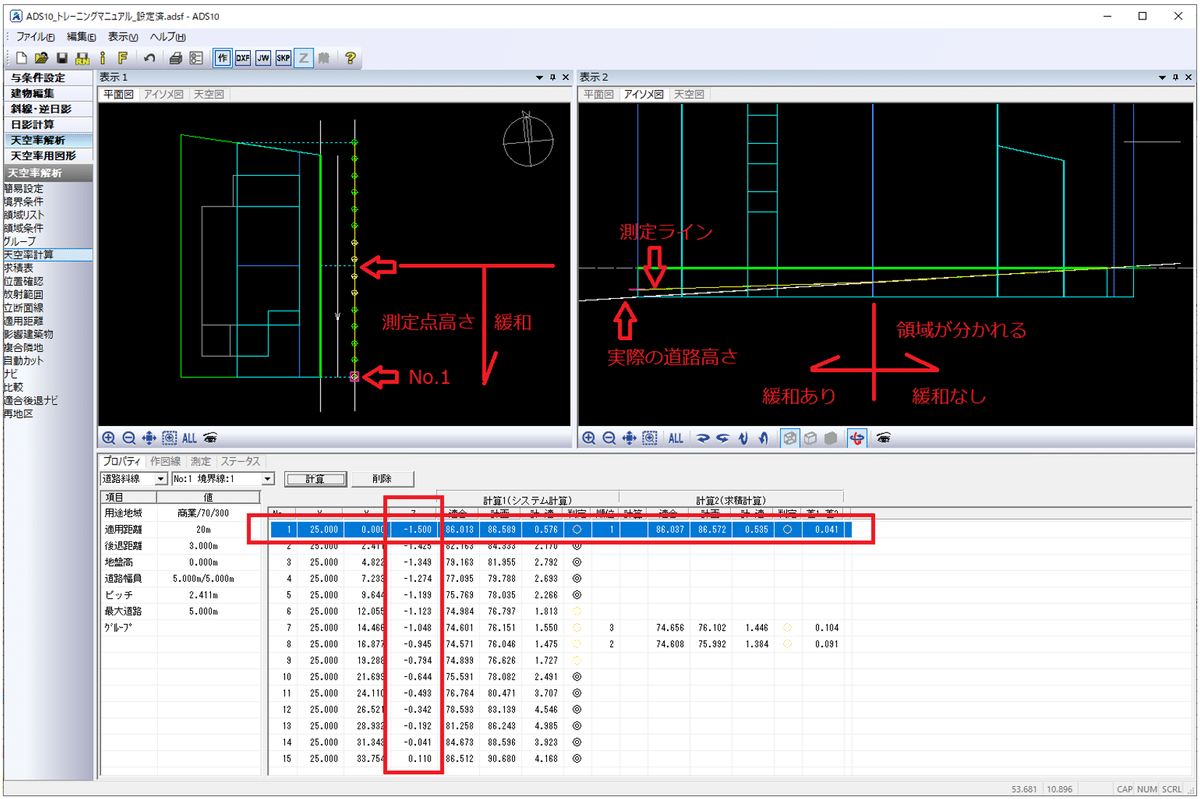Screen dimensions: 1200x799
Task: Click the red-blue axis icon in 表示2
Action: coord(856,437)
